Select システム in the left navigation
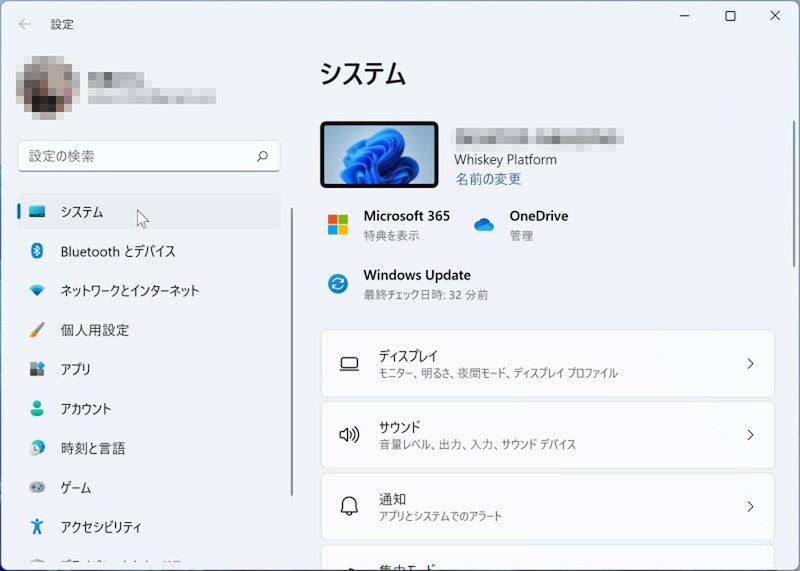This screenshot has width=800, height=571. pos(82,212)
